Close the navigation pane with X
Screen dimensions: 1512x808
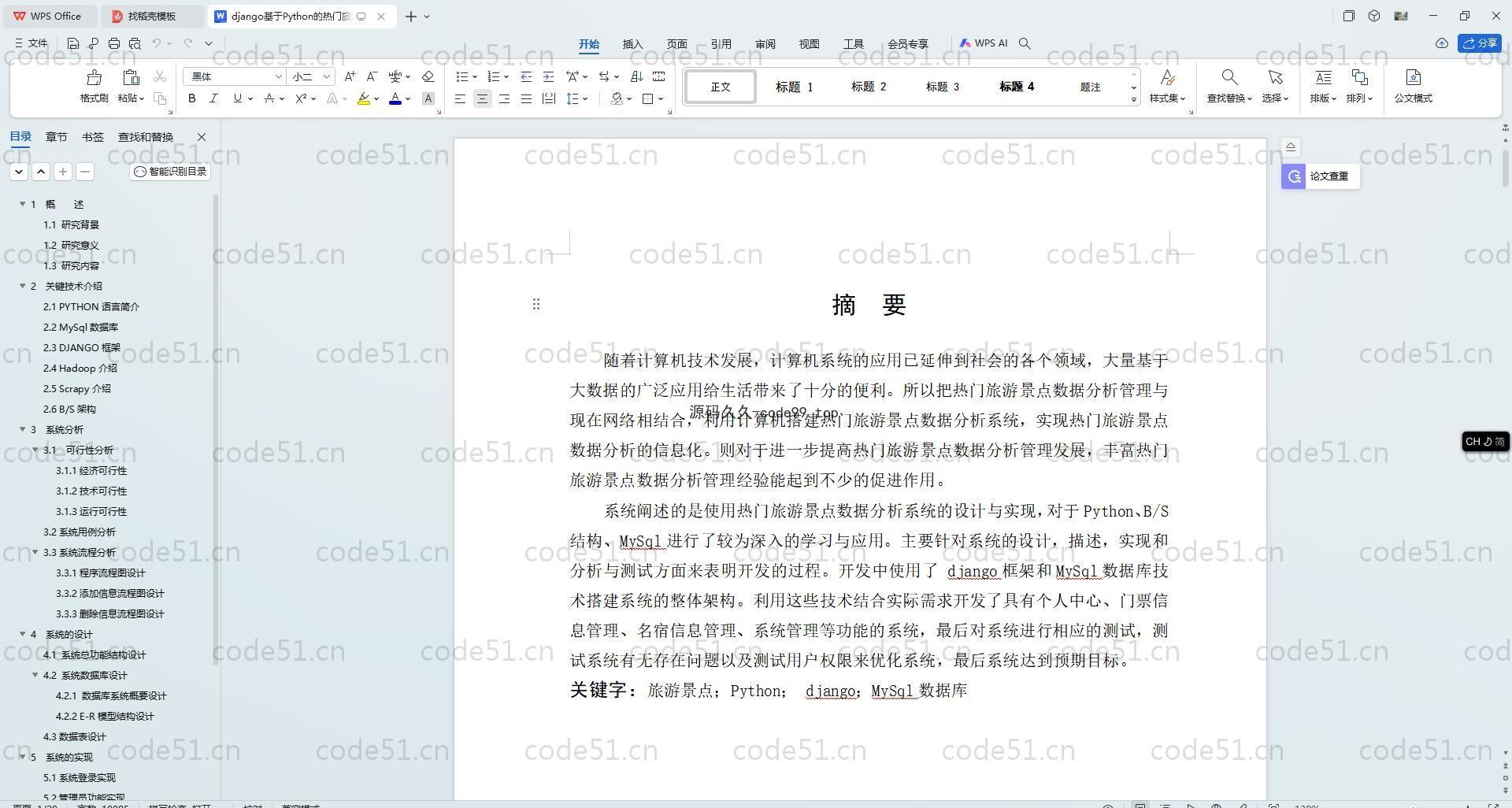[x=202, y=137]
